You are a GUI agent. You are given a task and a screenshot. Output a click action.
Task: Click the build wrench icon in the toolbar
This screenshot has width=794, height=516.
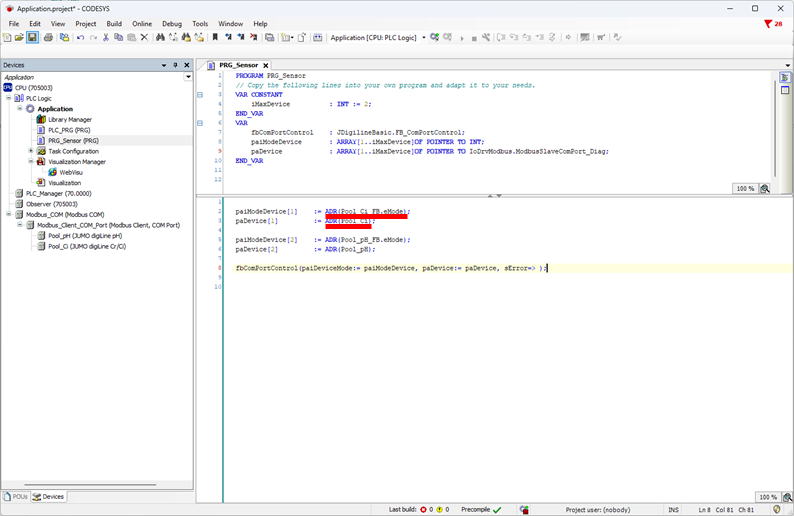pyautogui.click(x=486, y=37)
